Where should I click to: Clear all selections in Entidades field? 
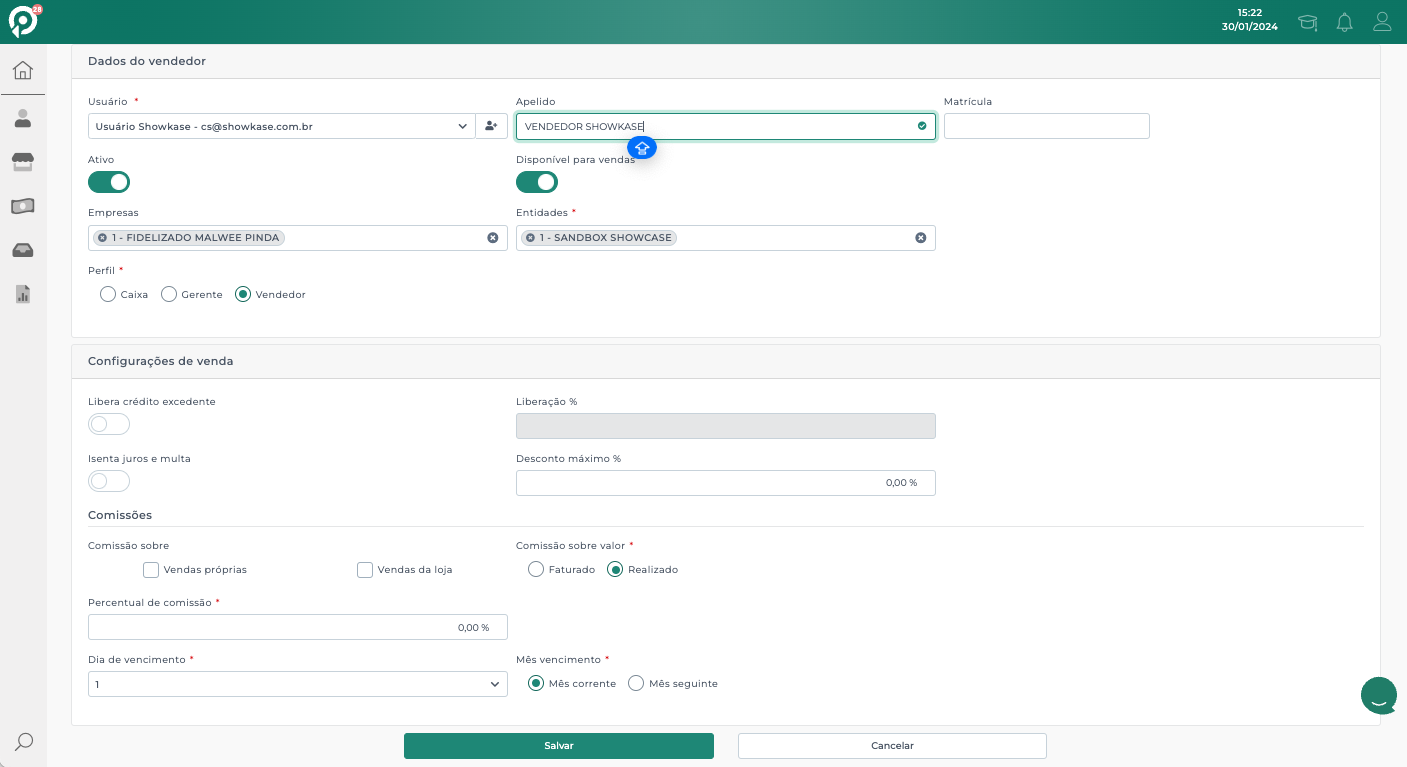(920, 238)
